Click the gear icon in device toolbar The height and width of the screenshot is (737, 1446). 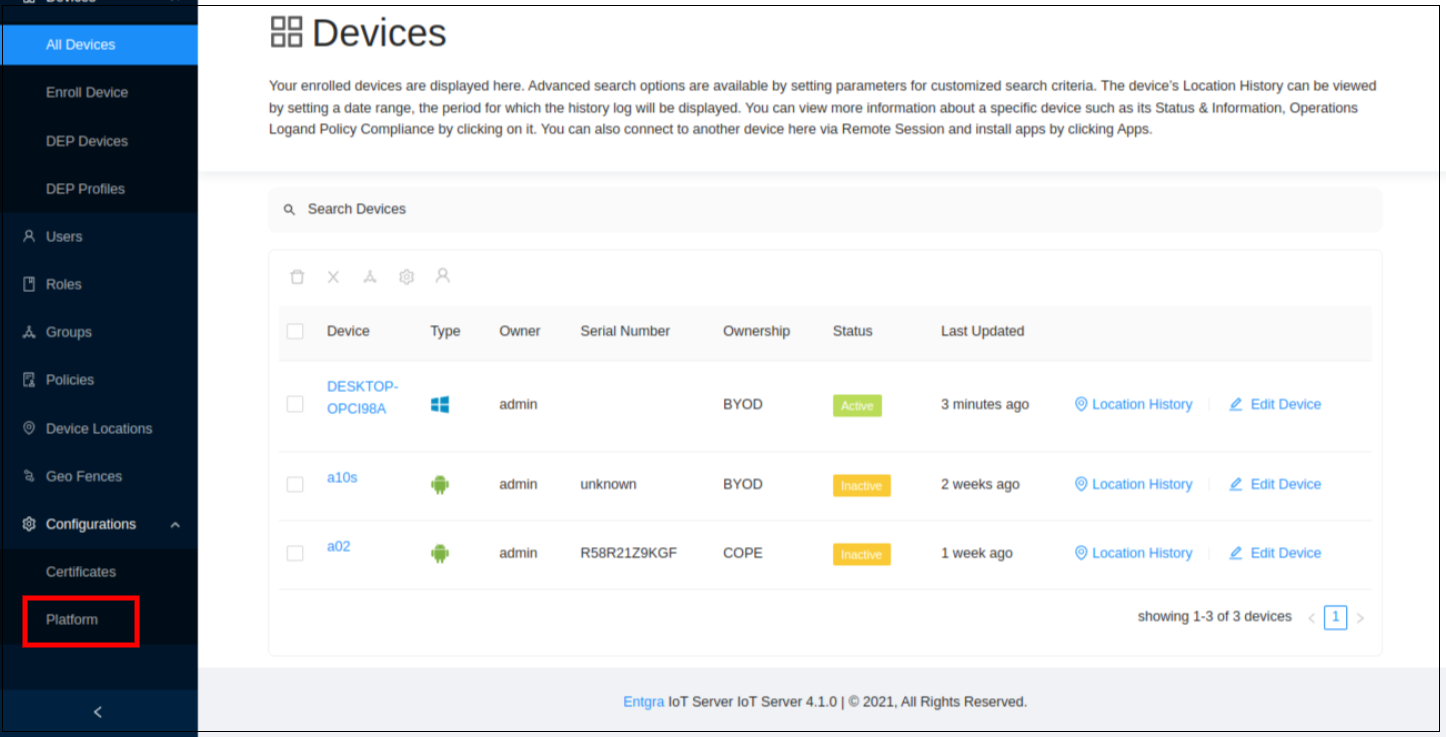click(406, 277)
